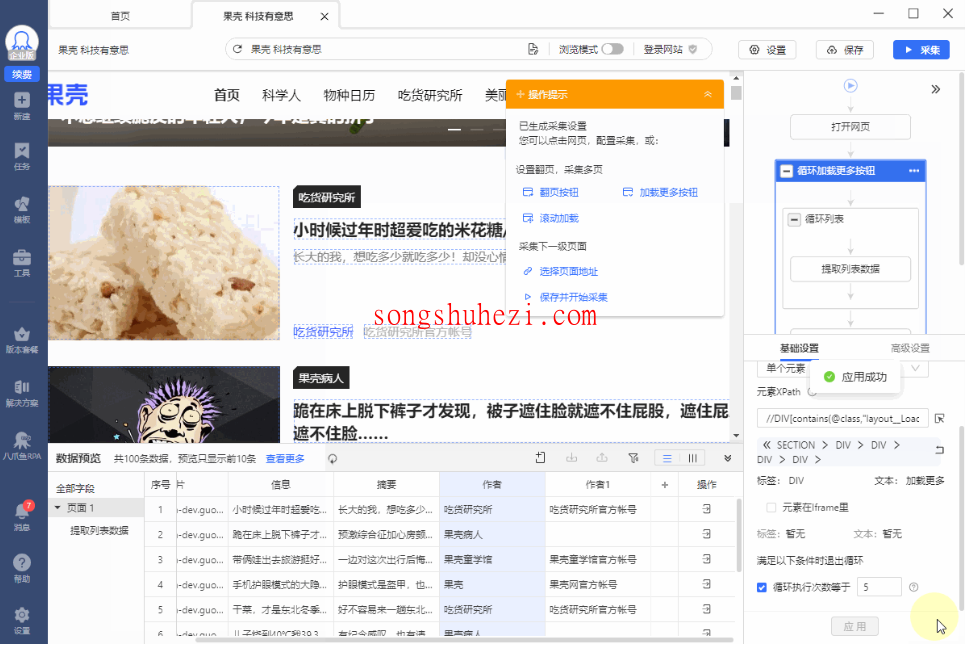Open 模板 in the left sidebar
This screenshot has width=969, height=647.
coord(22,210)
